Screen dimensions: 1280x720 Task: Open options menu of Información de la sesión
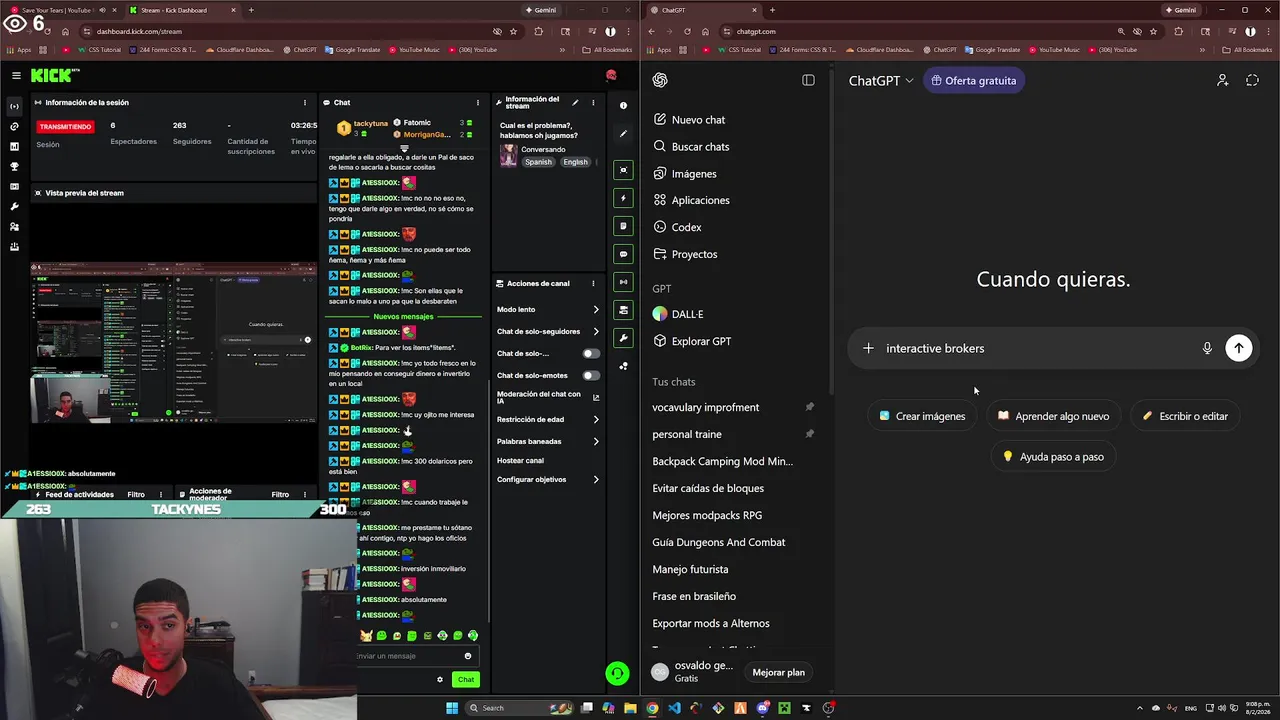(305, 102)
